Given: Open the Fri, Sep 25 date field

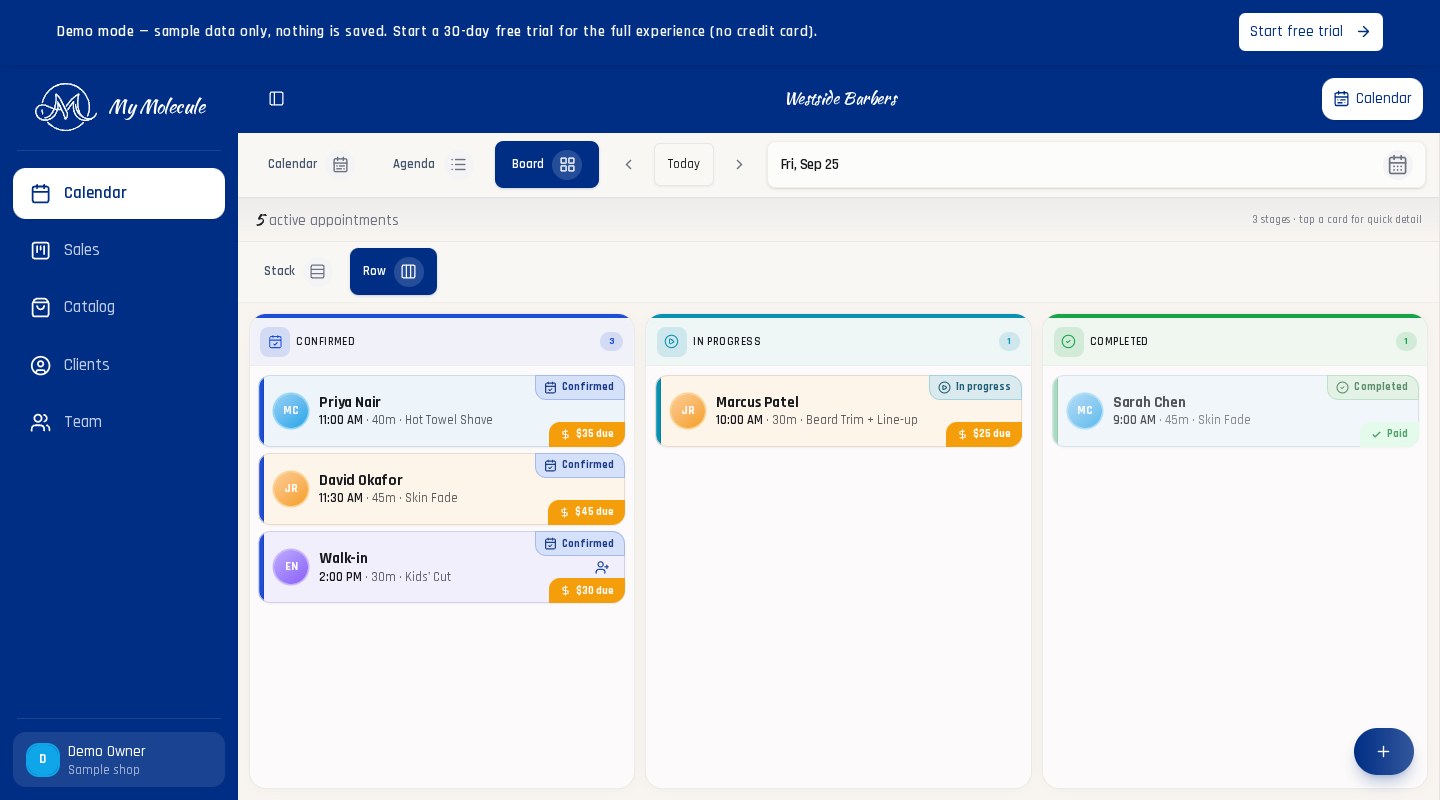Looking at the screenshot, I should tap(1096, 165).
